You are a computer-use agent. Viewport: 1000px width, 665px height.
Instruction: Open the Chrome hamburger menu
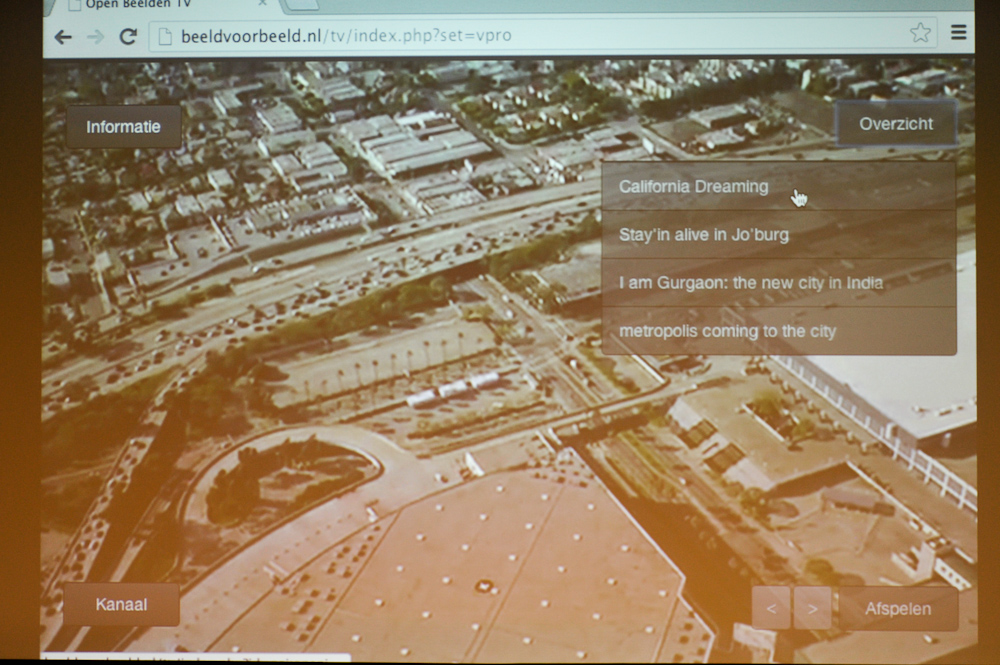pos(959,32)
